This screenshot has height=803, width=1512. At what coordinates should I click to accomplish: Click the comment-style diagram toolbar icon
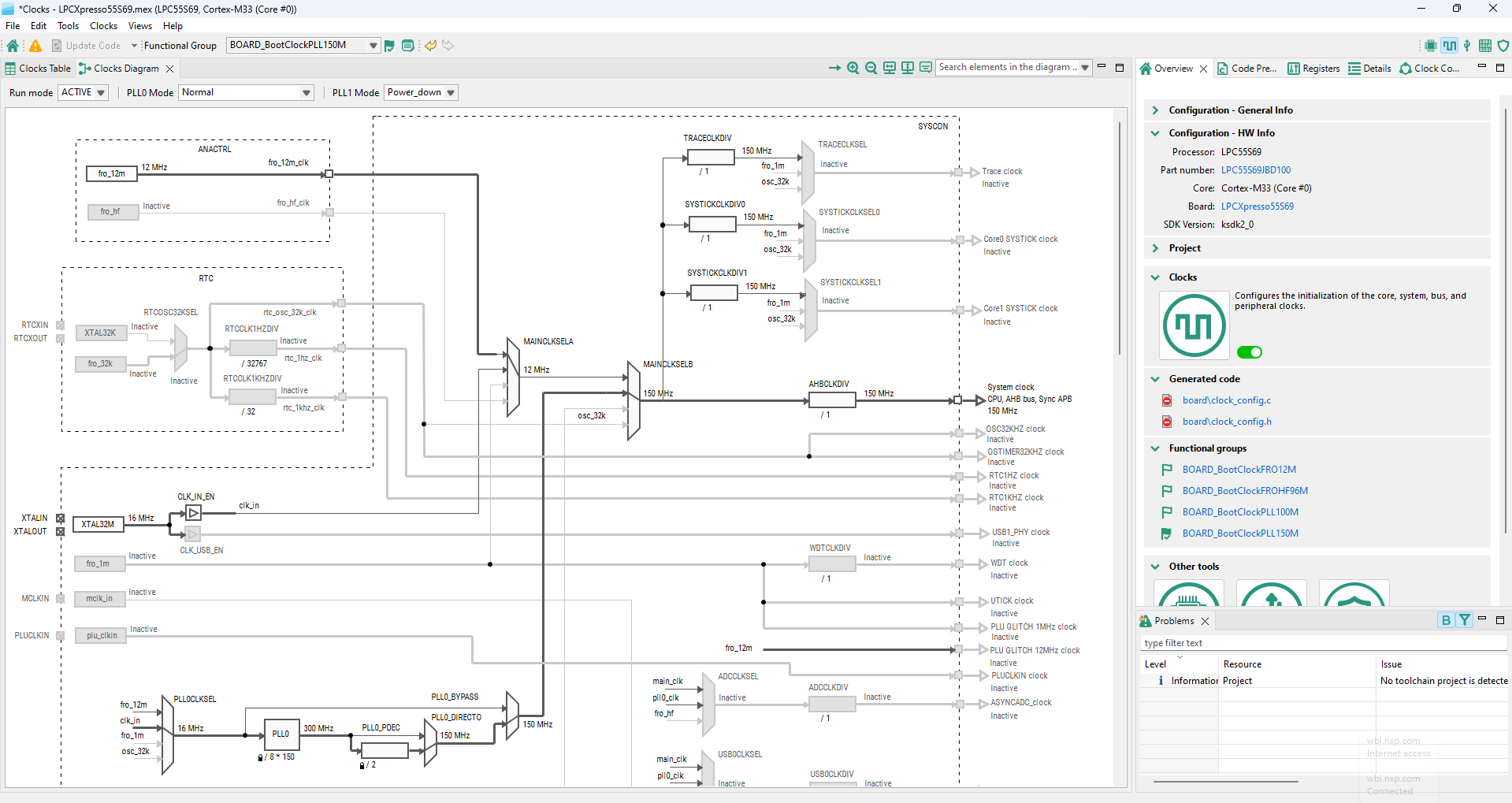(x=926, y=68)
